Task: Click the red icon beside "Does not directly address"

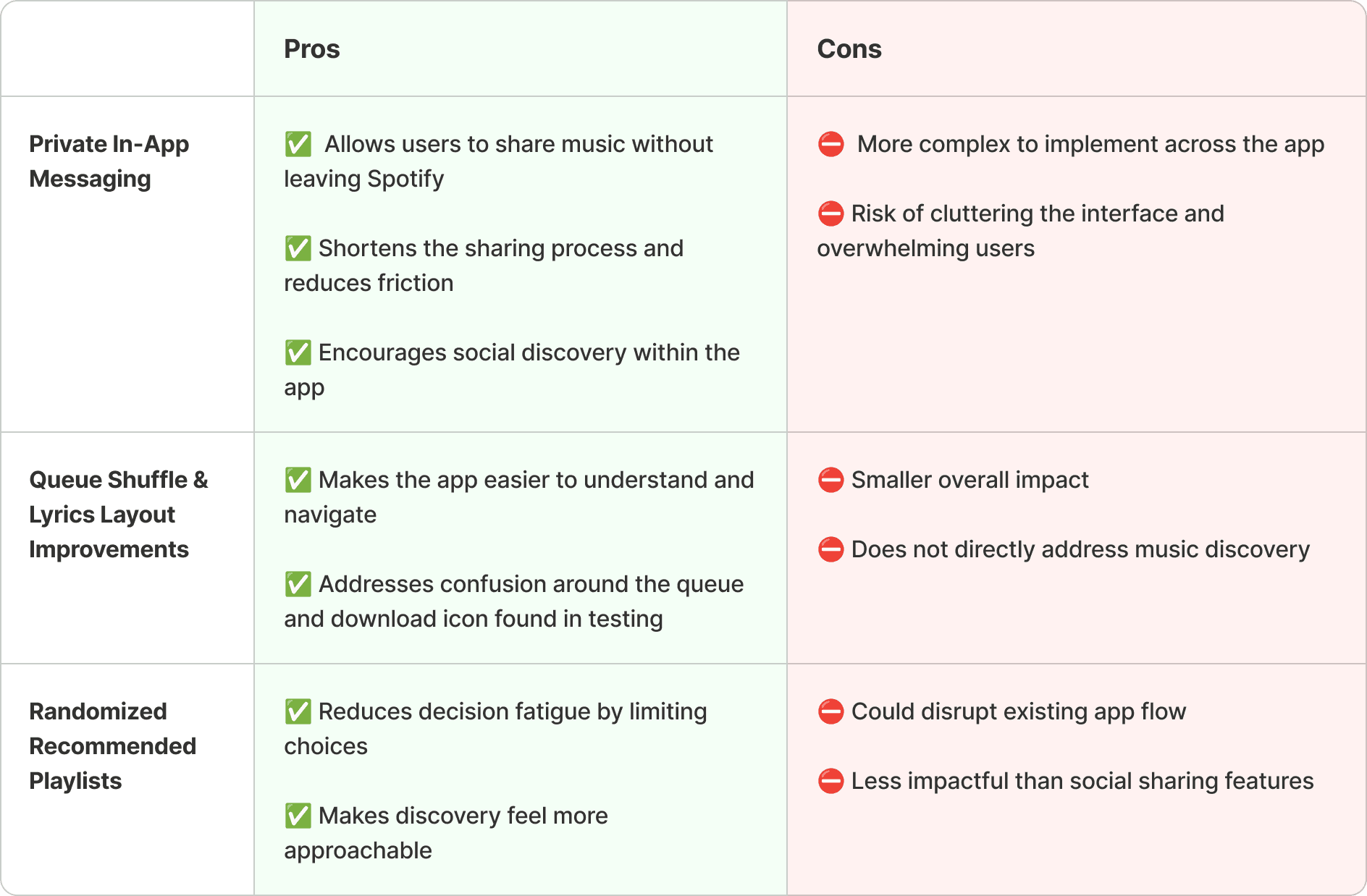Action: coord(830,549)
